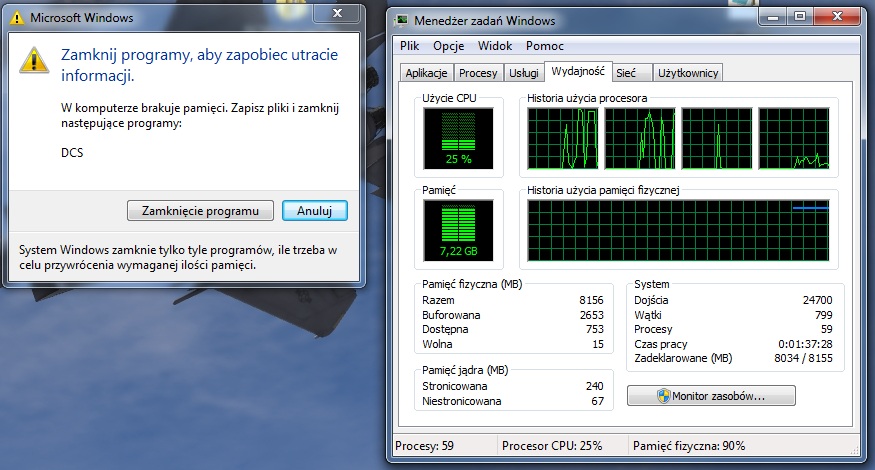Switch to the Aplikacje tab
Image resolution: width=875 pixels, height=470 pixels.
pyautogui.click(x=426, y=73)
